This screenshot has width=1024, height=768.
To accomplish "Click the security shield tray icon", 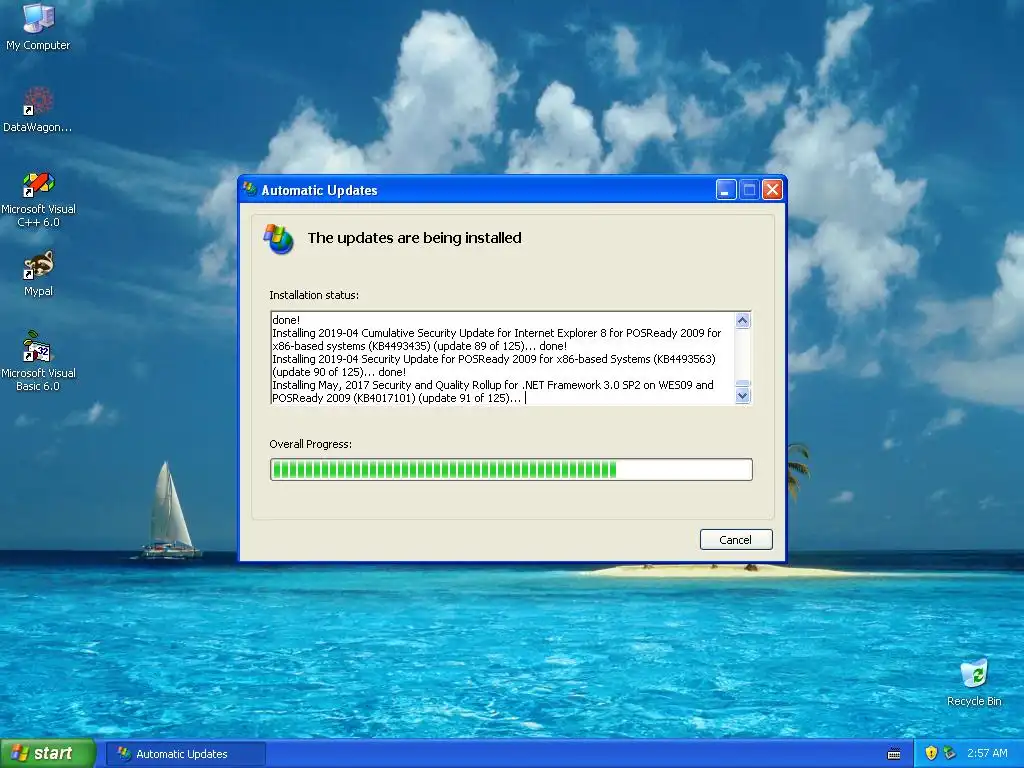I will (x=931, y=753).
